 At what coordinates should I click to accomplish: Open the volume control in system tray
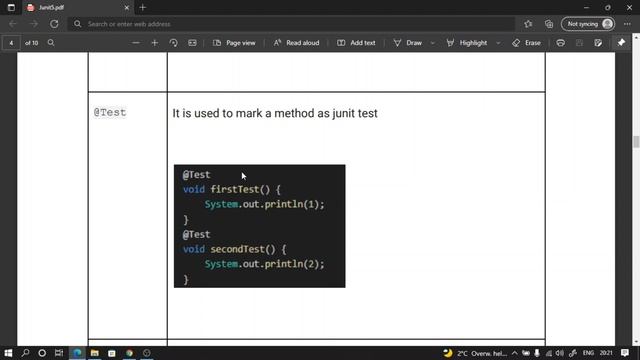[560, 353]
